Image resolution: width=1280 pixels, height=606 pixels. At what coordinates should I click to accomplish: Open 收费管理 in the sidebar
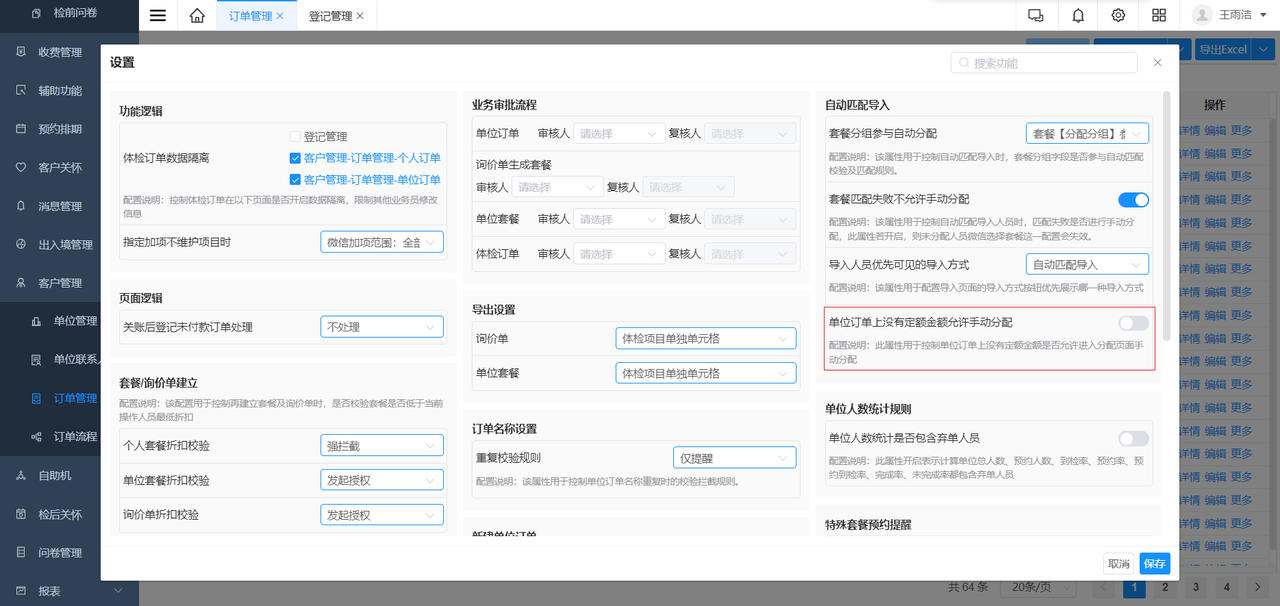click(x=60, y=52)
